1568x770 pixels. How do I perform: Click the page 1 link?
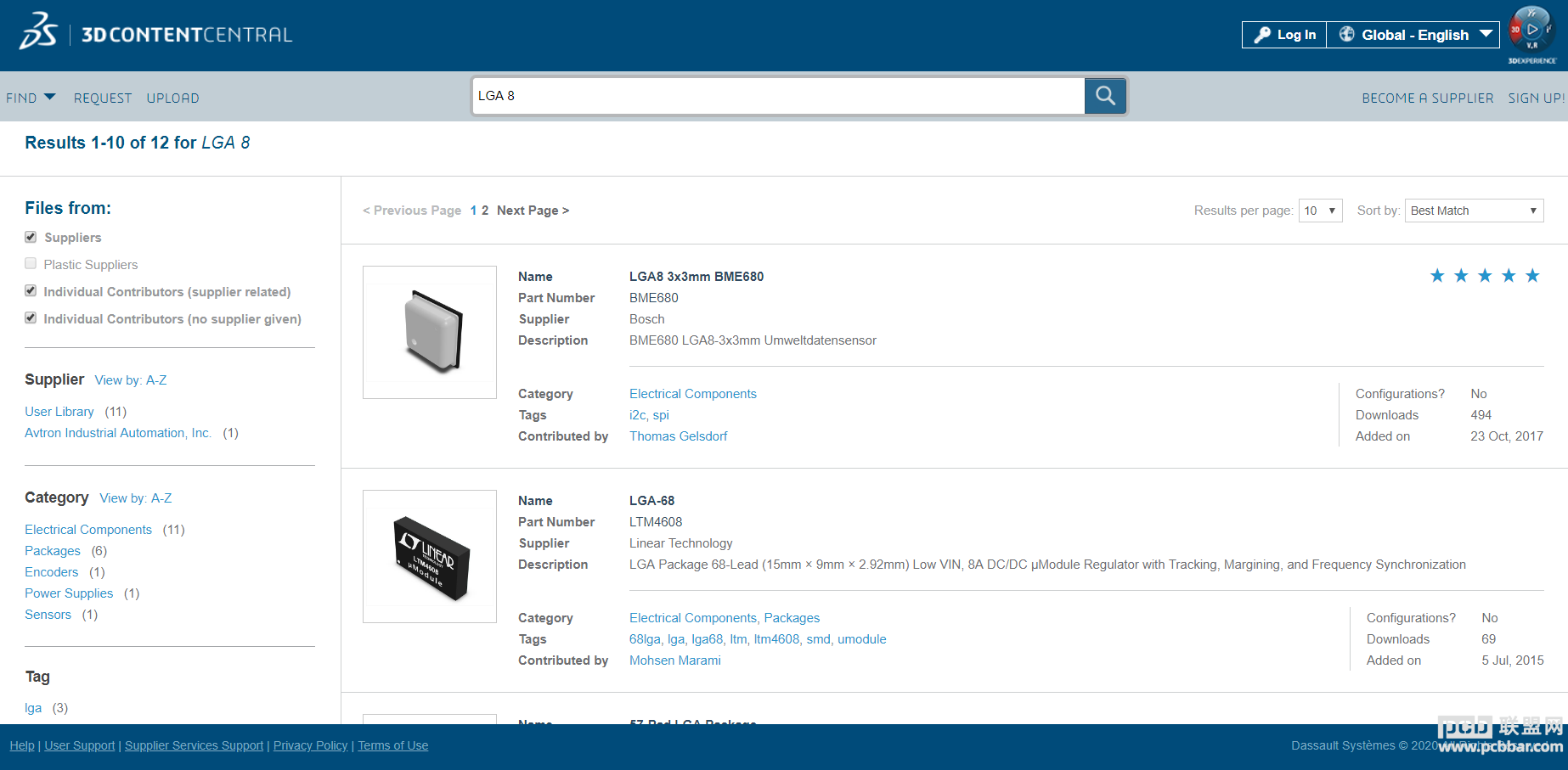[x=473, y=211]
